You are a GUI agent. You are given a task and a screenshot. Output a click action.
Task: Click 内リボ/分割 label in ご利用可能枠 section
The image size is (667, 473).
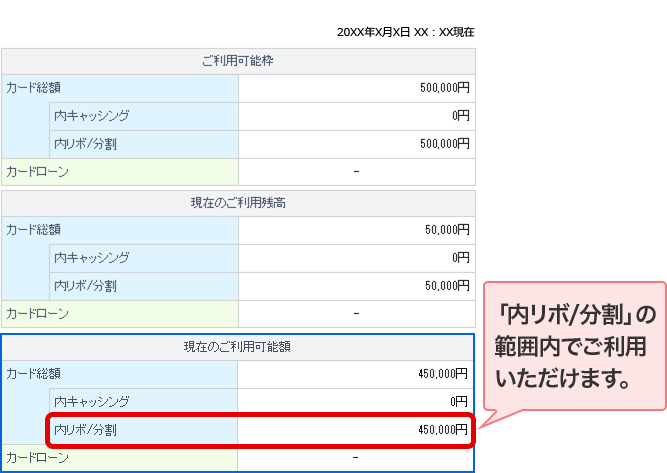coord(85,144)
